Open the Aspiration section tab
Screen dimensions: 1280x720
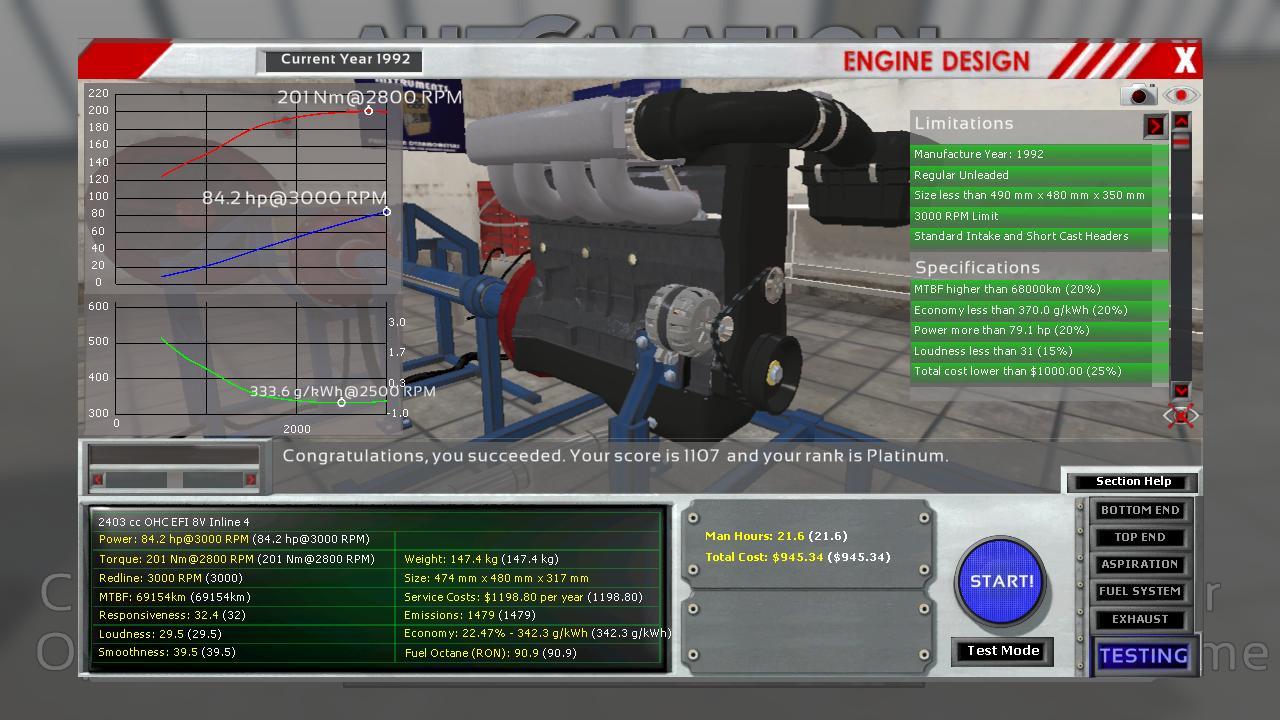(x=1140, y=564)
